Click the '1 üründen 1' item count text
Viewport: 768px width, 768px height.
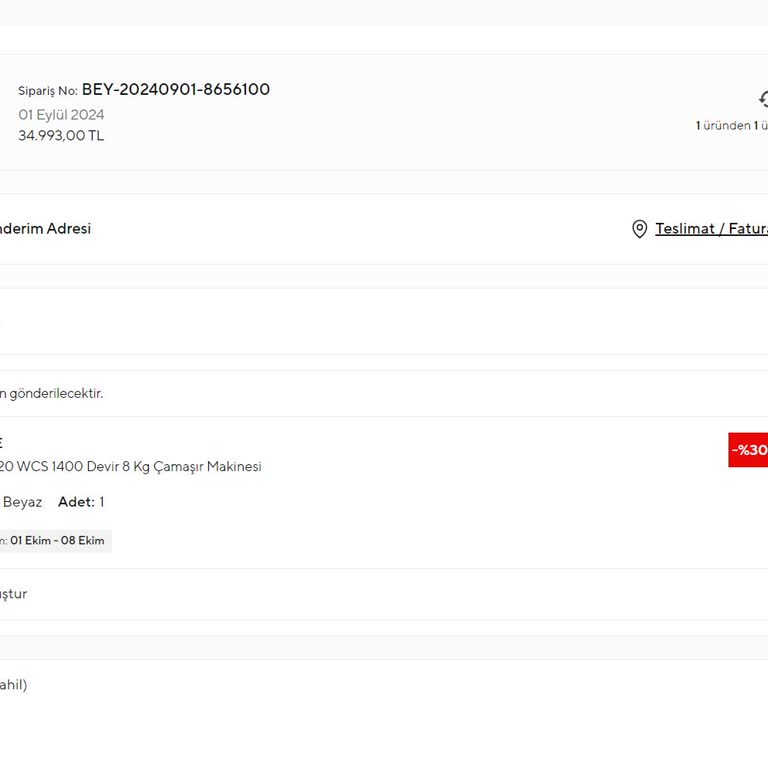(727, 125)
